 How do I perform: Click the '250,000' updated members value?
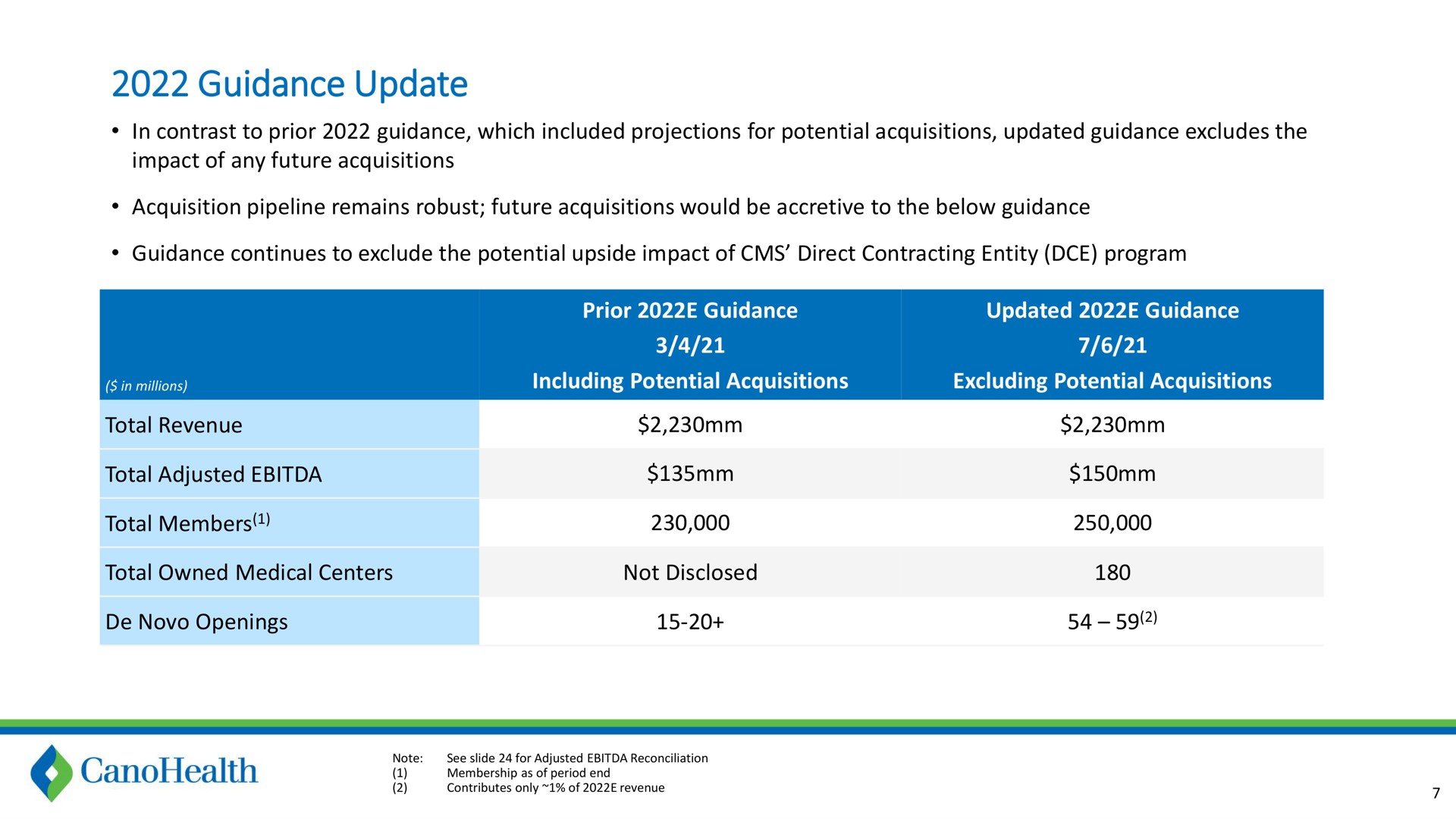pos(1112,522)
